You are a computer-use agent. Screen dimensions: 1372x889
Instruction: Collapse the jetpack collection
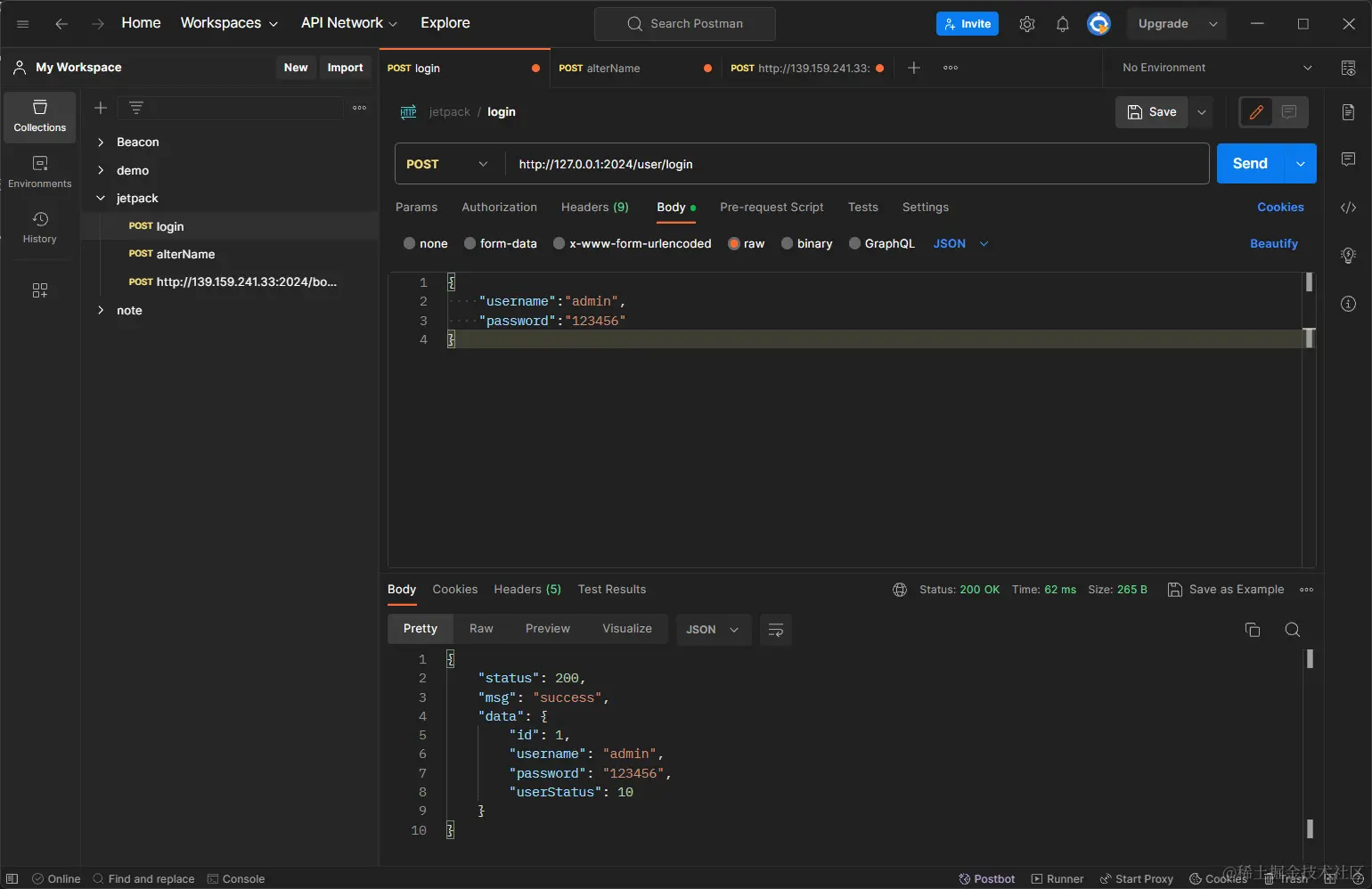click(x=101, y=199)
